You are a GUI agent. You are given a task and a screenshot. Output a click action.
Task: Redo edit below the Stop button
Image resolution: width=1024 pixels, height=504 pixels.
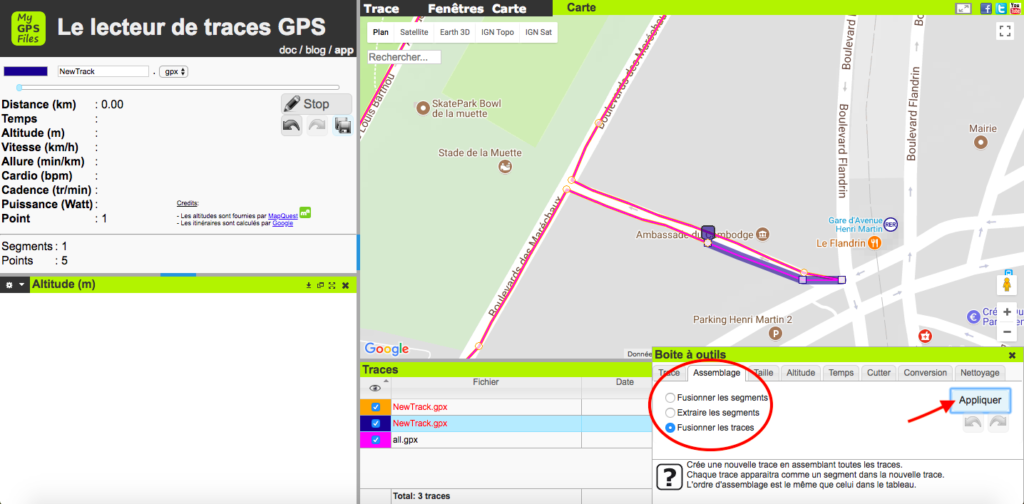click(x=317, y=125)
